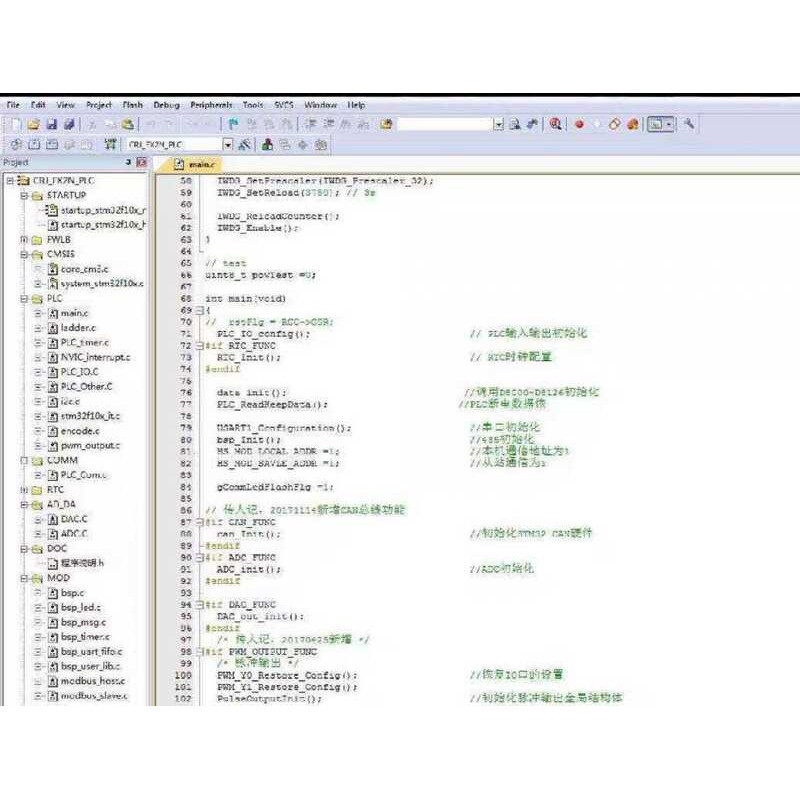Select the Rebuild all target files icon
Screen dimensions: 800x800
tap(51, 143)
